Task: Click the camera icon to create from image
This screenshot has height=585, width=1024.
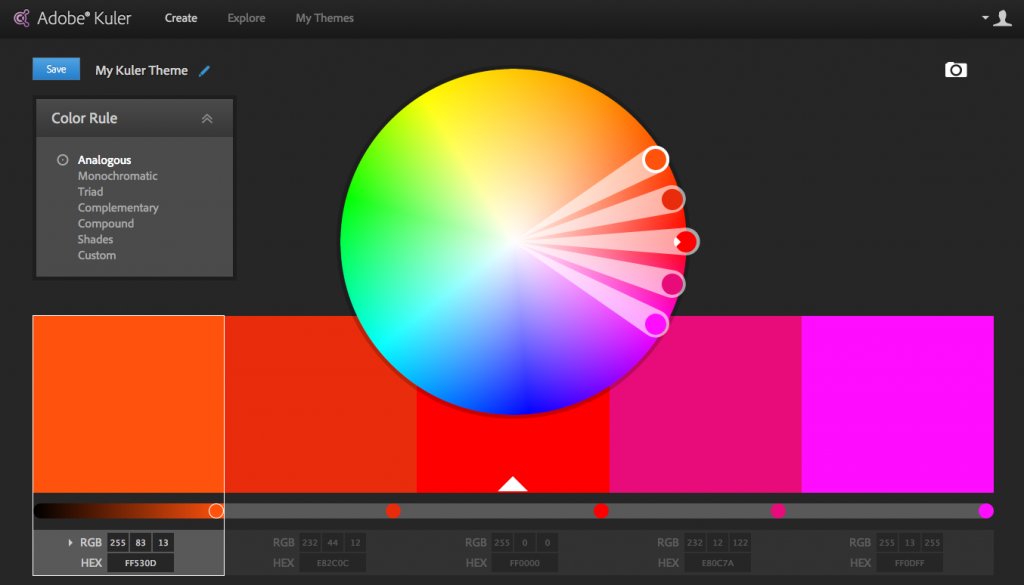Action: 956,69
